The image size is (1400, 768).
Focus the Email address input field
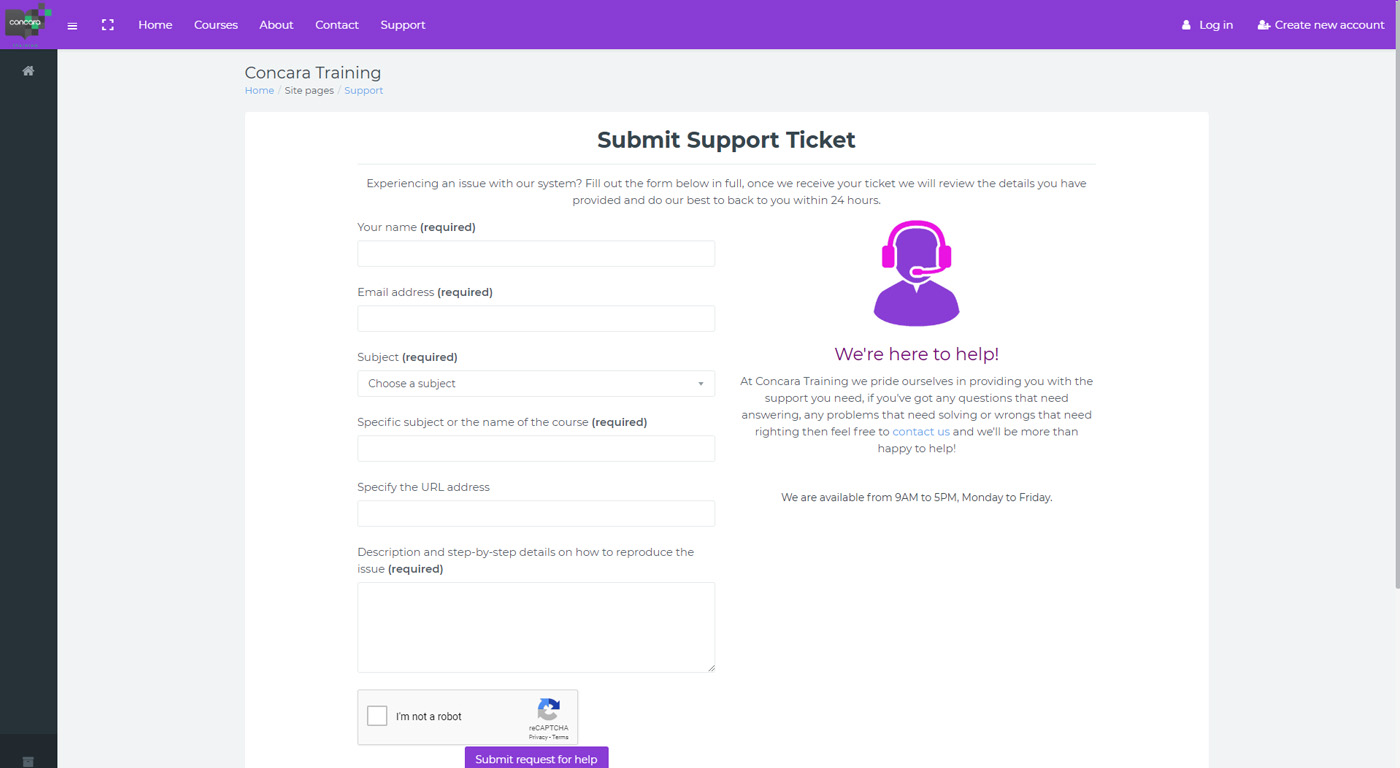(536, 319)
